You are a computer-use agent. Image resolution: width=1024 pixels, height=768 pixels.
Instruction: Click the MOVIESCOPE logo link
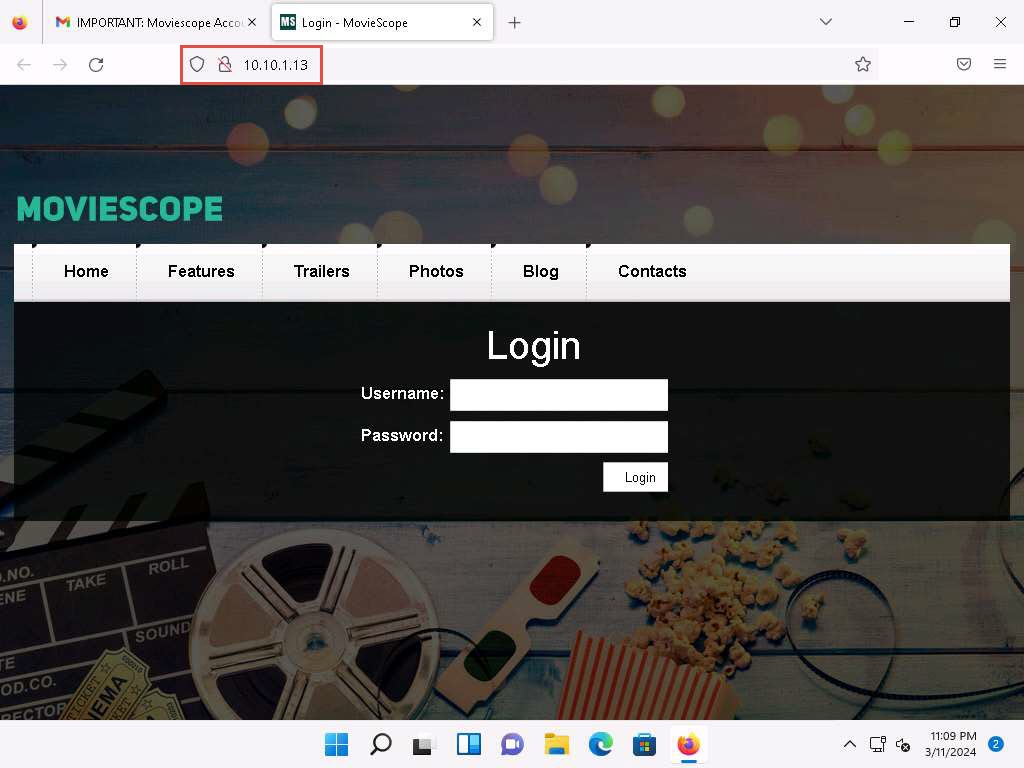(x=120, y=209)
